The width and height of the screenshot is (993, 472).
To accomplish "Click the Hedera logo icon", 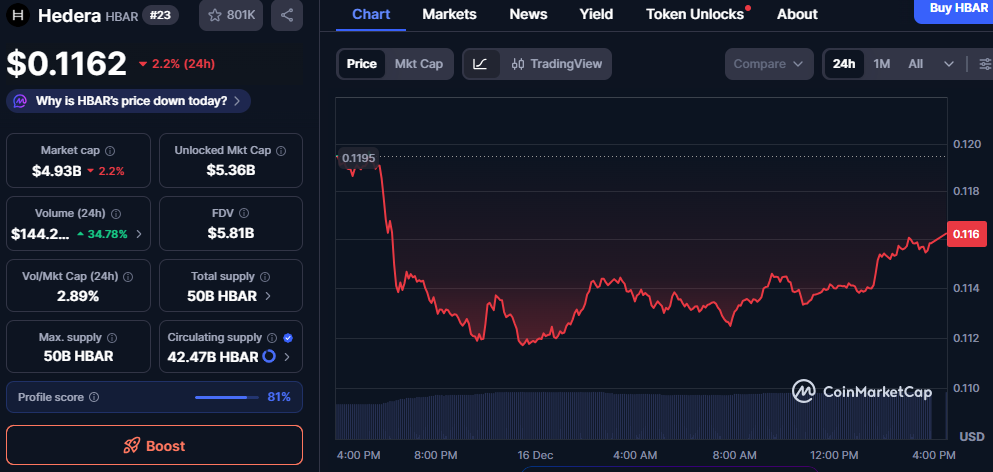I will [x=18, y=15].
